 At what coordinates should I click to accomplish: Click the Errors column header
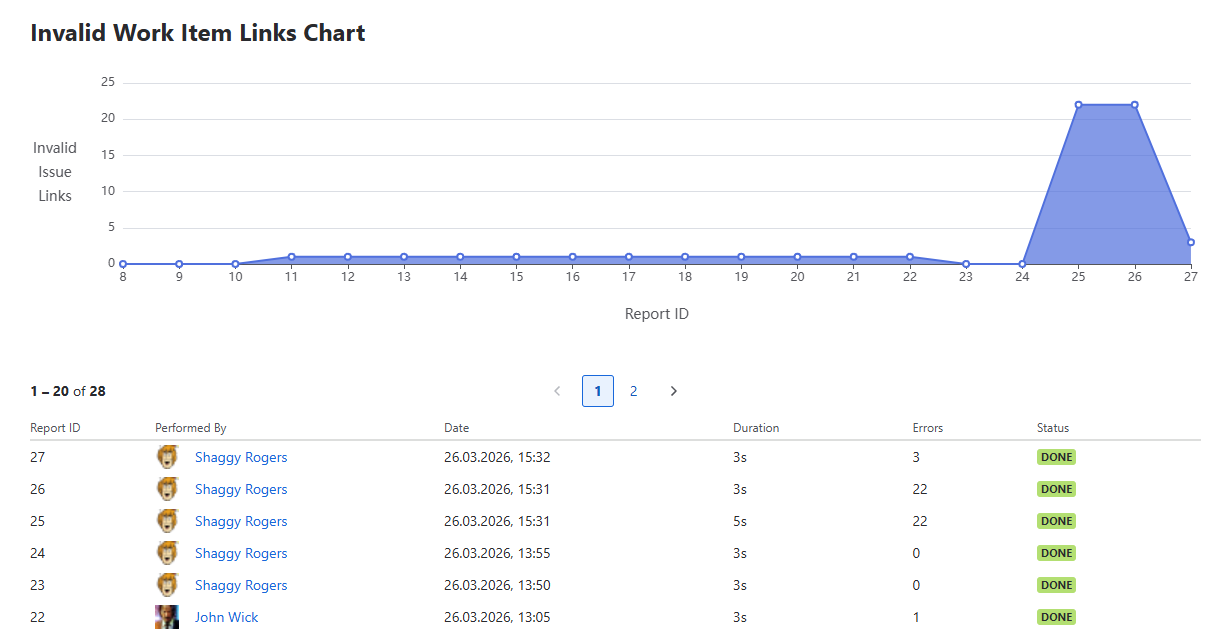928,428
